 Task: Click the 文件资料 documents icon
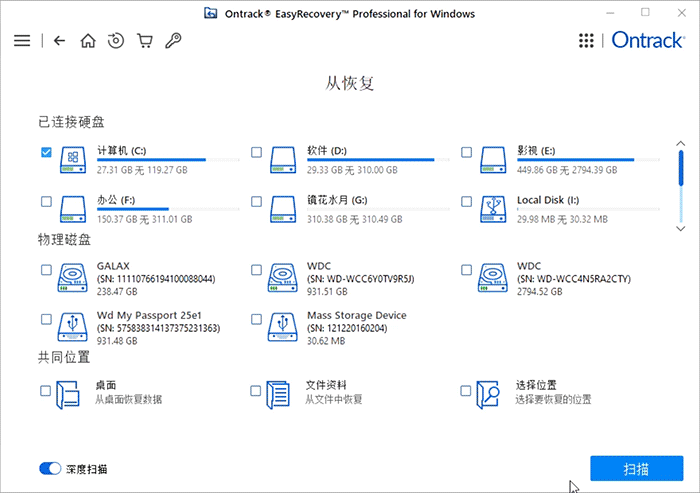(x=278, y=394)
